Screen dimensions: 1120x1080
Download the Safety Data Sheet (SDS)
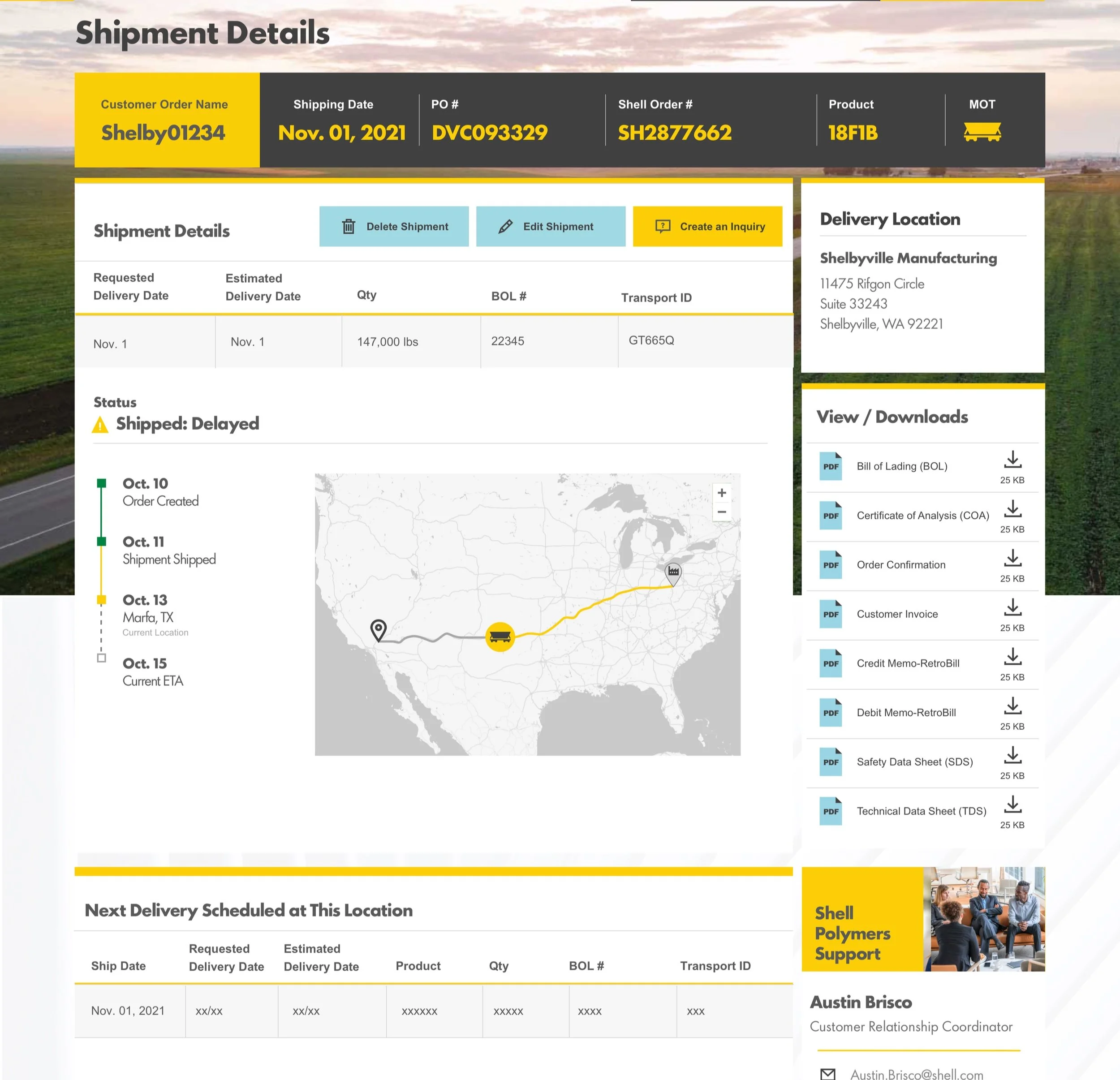click(1012, 755)
